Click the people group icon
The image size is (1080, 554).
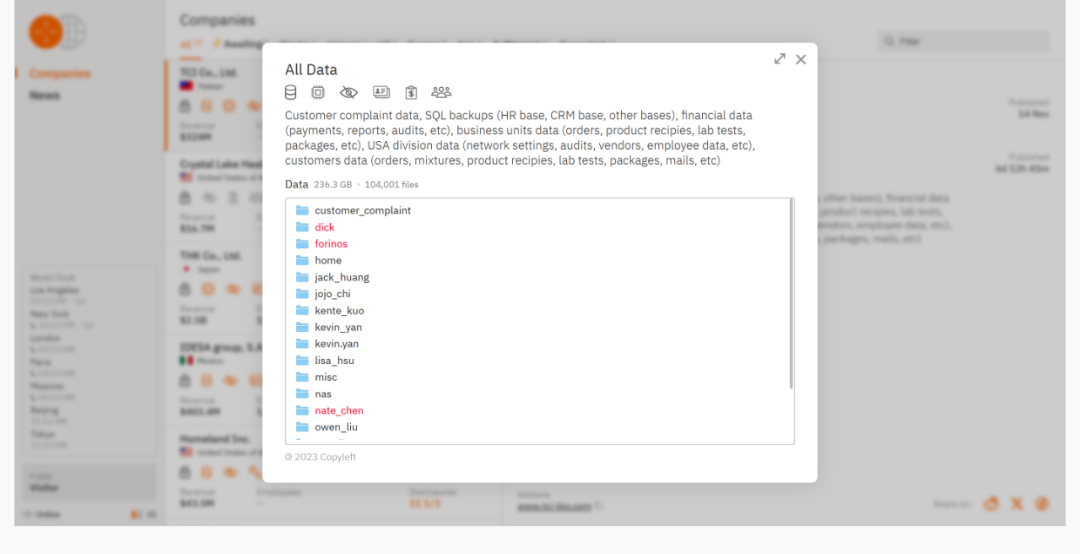[x=441, y=92]
